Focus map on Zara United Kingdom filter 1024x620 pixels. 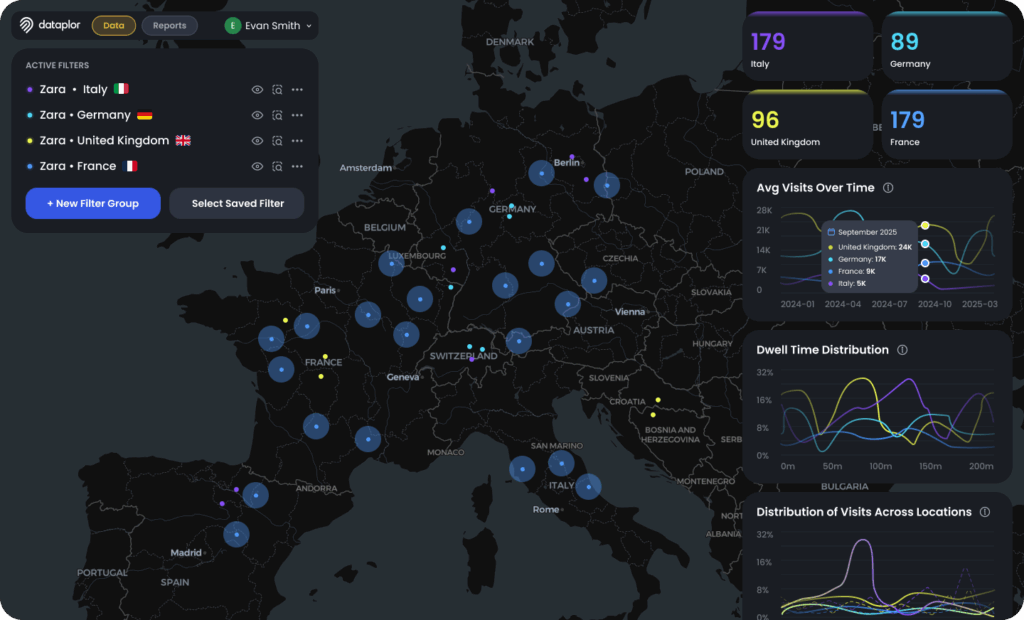coord(277,141)
